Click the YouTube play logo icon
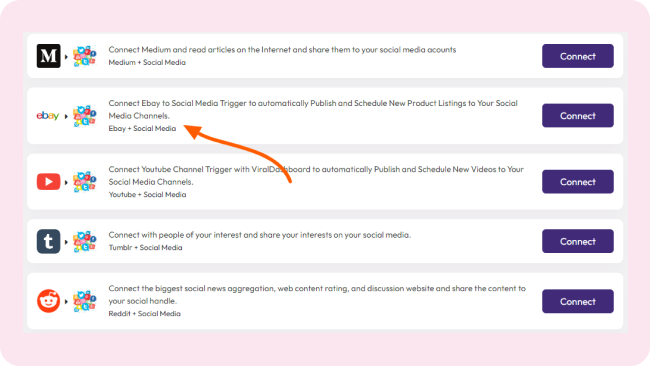Screen dimensions: 650x366 click(49, 182)
